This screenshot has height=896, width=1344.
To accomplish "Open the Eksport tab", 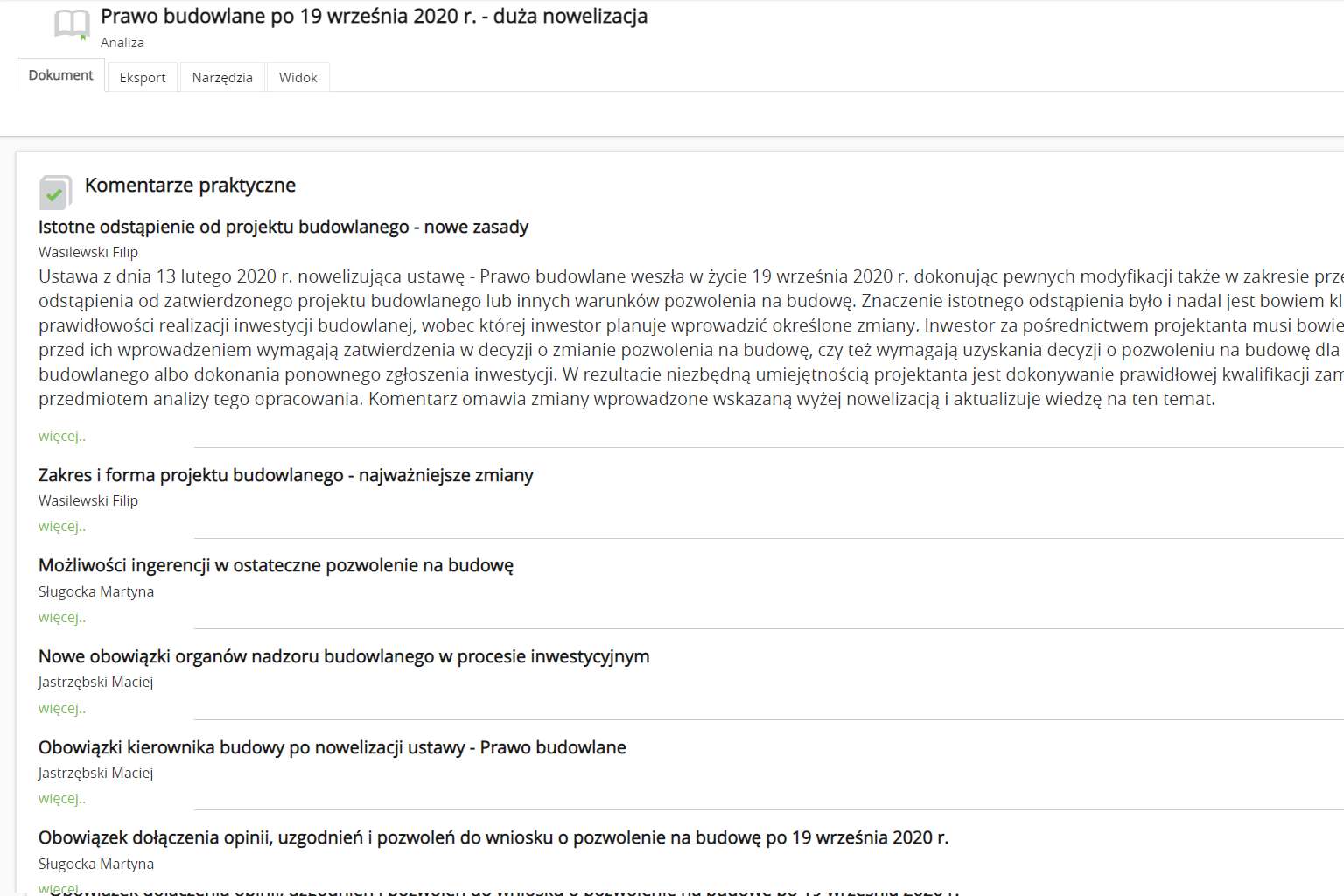I will pyautogui.click(x=143, y=77).
